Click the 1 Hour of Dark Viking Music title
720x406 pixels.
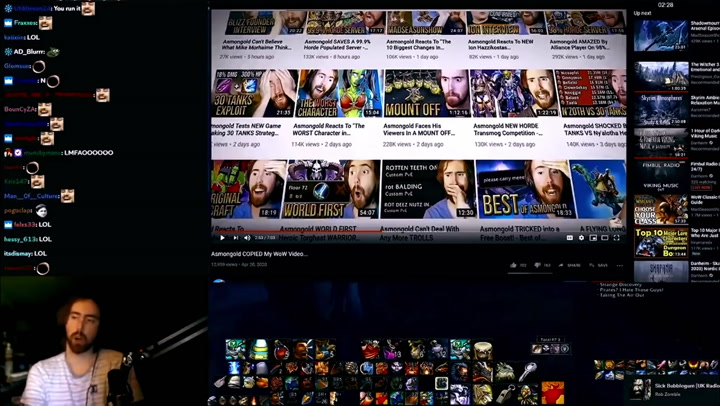point(705,134)
